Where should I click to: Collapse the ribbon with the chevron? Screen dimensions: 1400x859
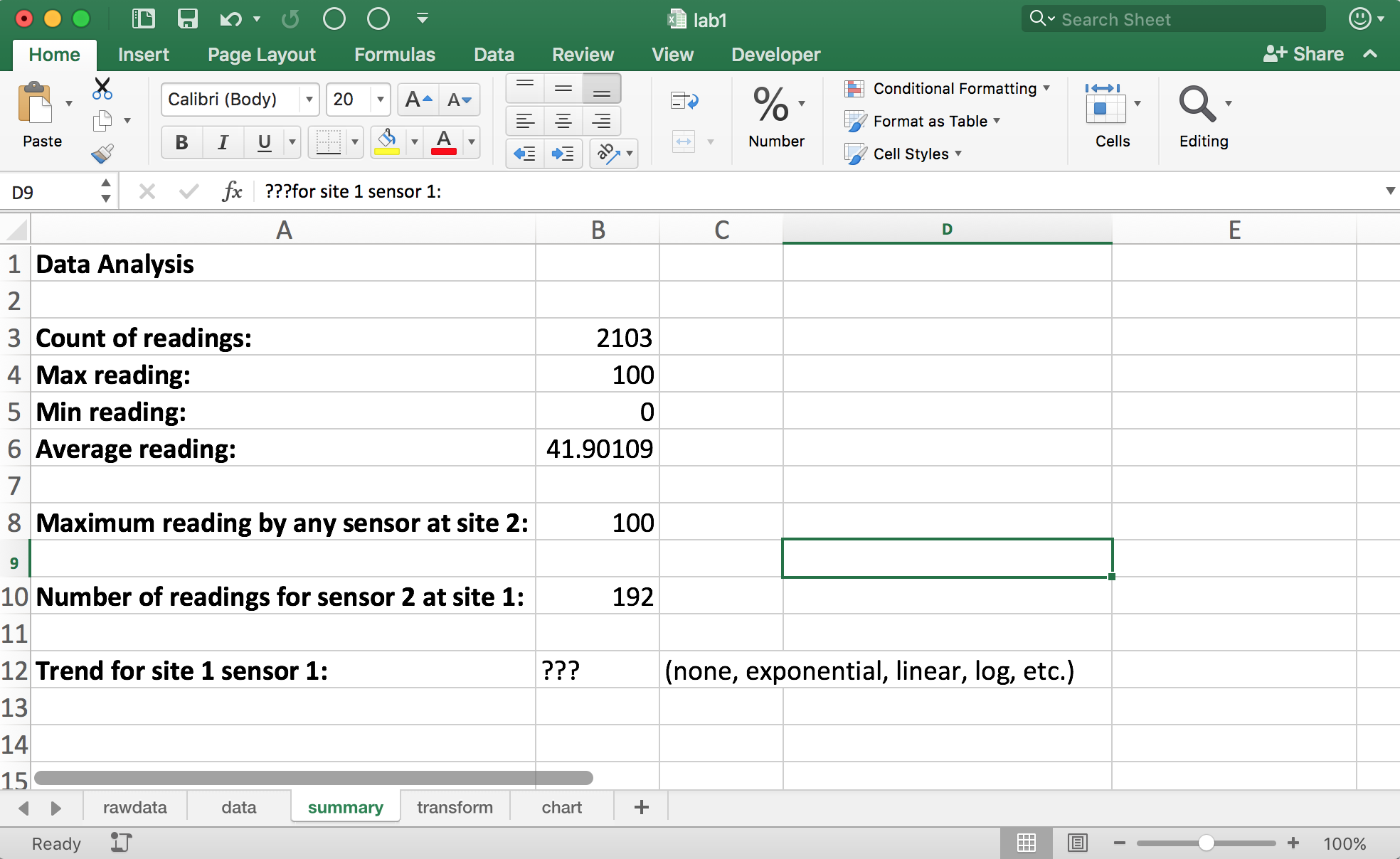click(x=1371, y=54)
